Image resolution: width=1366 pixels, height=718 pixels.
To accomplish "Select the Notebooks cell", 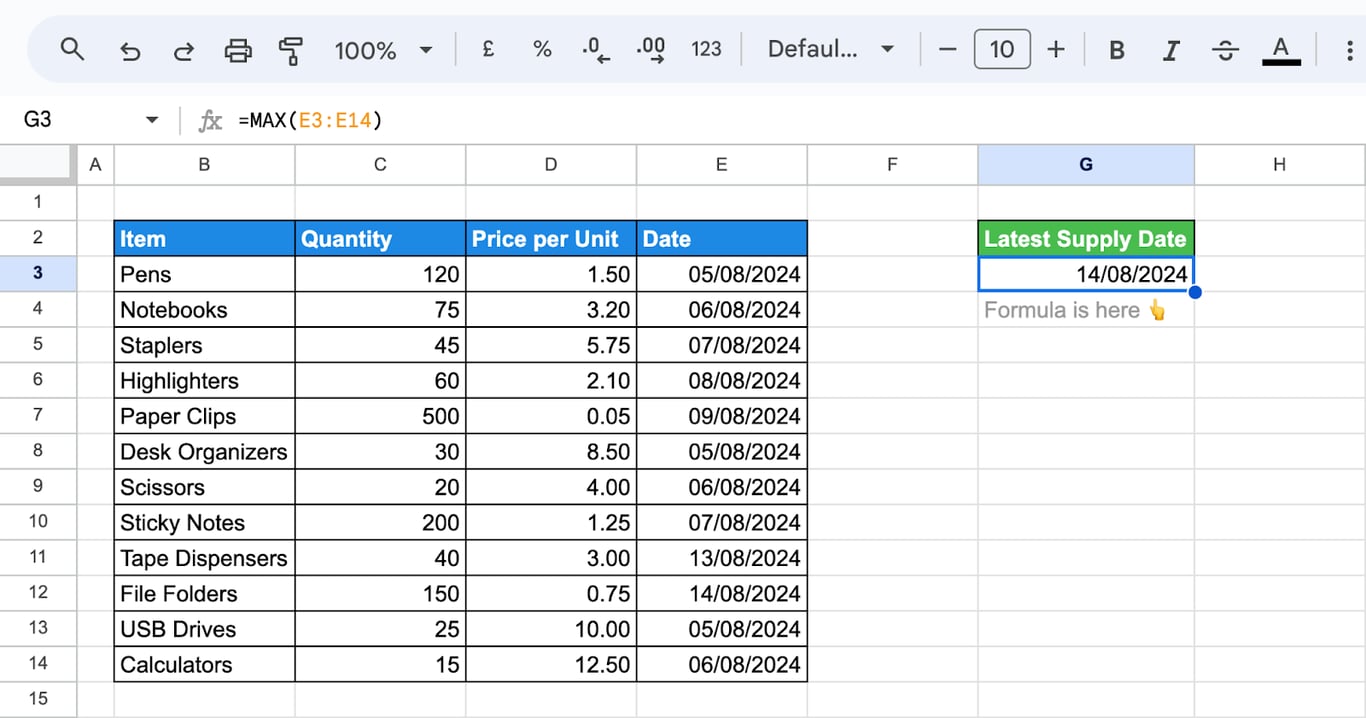I will [205, 310].
